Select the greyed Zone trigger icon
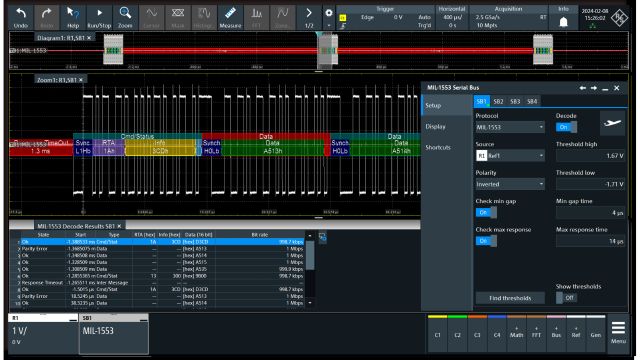This screenshot has width=640, height=360. coord(282,18)
